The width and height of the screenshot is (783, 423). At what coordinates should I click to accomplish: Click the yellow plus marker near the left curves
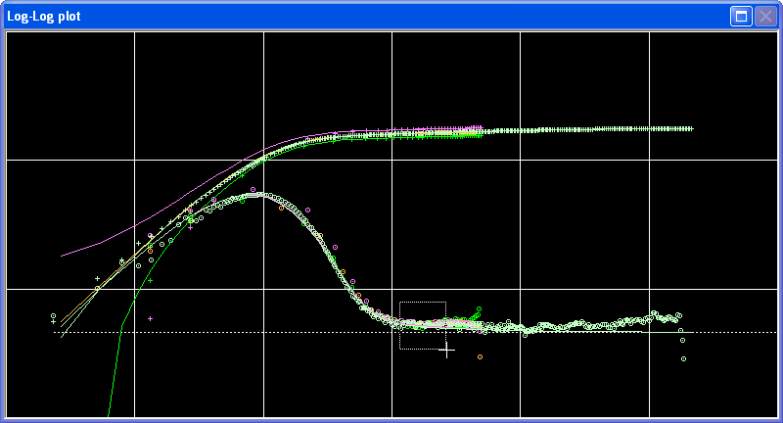[x=97, y=278]
